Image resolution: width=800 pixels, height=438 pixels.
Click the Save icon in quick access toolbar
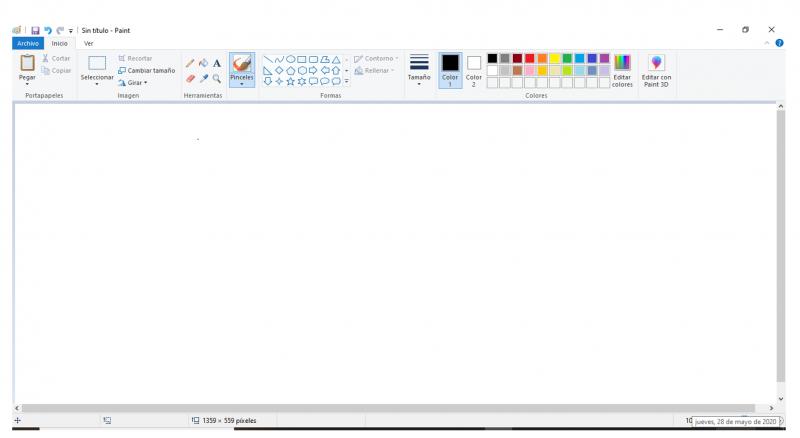pos(34,30)
